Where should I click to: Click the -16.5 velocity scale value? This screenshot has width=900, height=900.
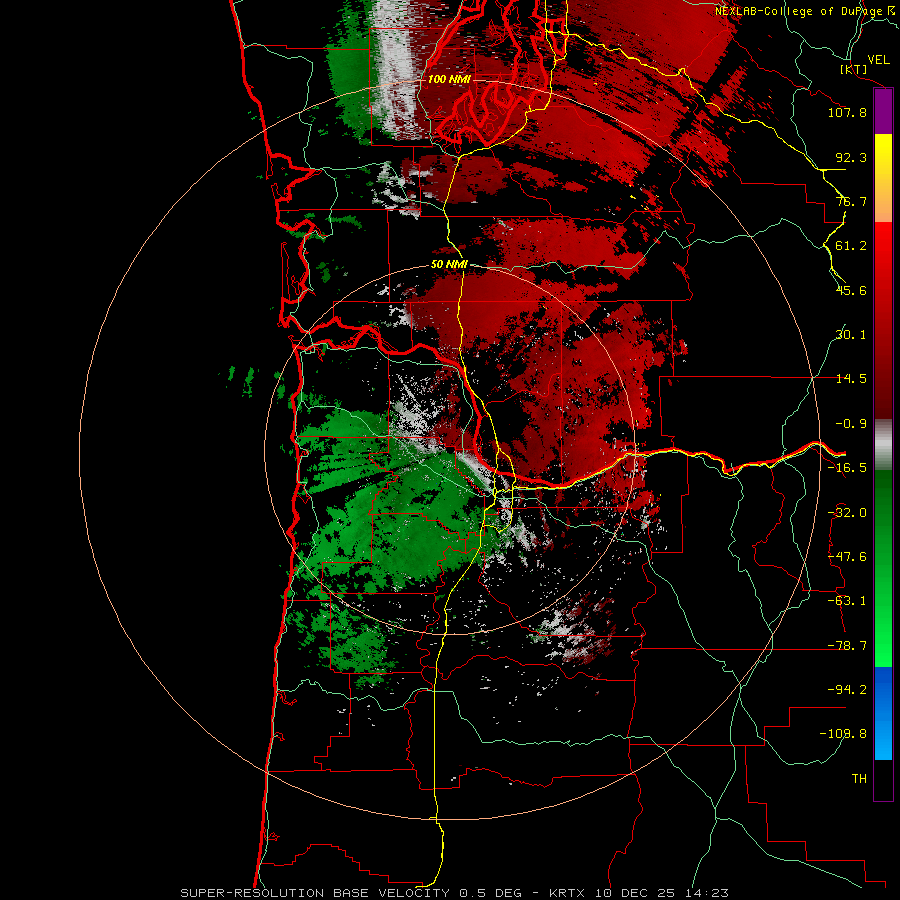tap(847, 468)
